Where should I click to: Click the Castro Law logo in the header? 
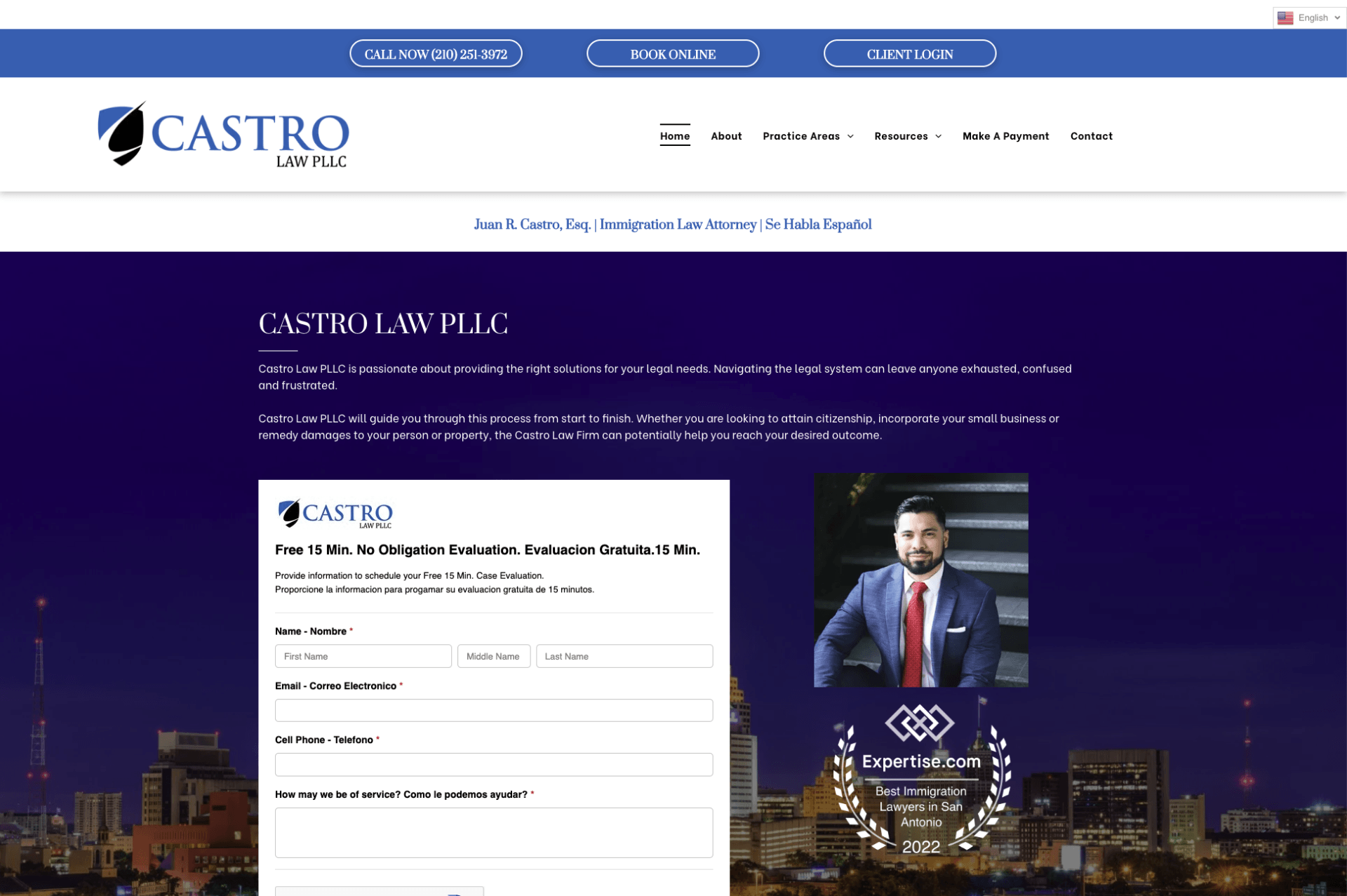[x=223, y=134]
